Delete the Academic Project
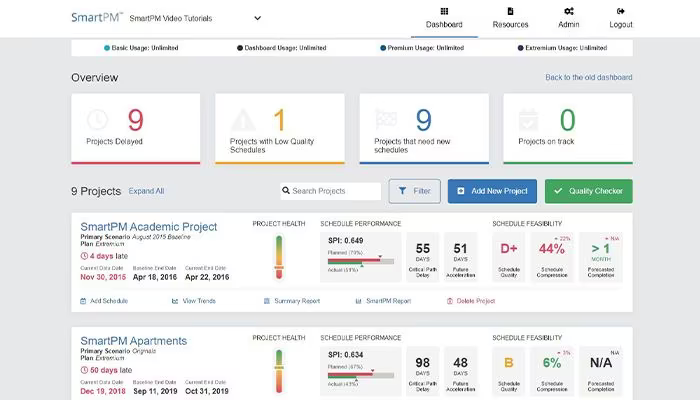Viewport: 700px width, 400px height. [471, 301]
